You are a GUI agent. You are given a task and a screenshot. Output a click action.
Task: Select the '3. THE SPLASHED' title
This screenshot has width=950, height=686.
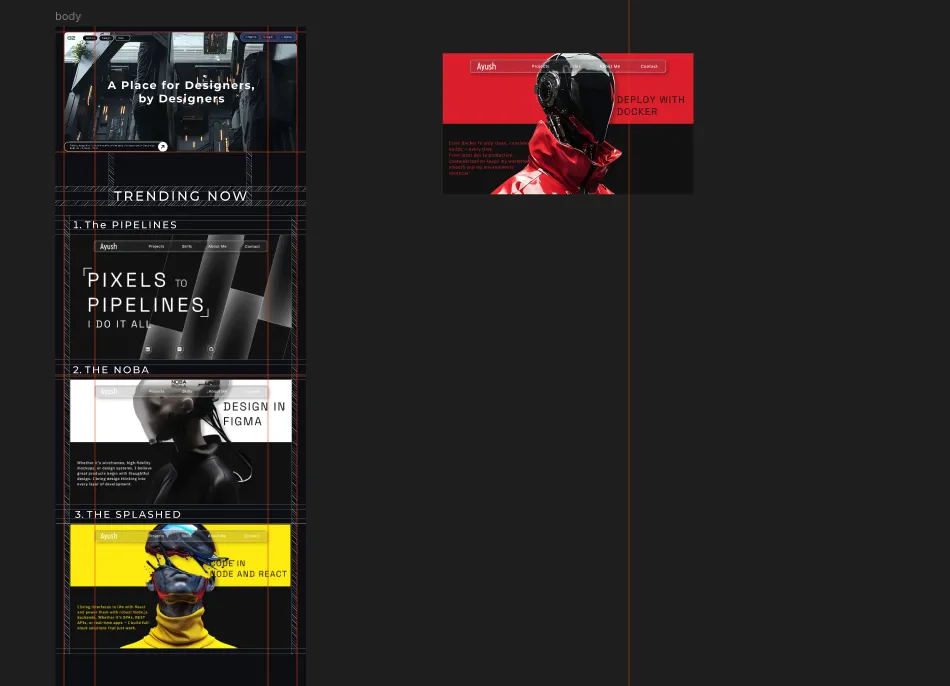[x=127, y=514]
